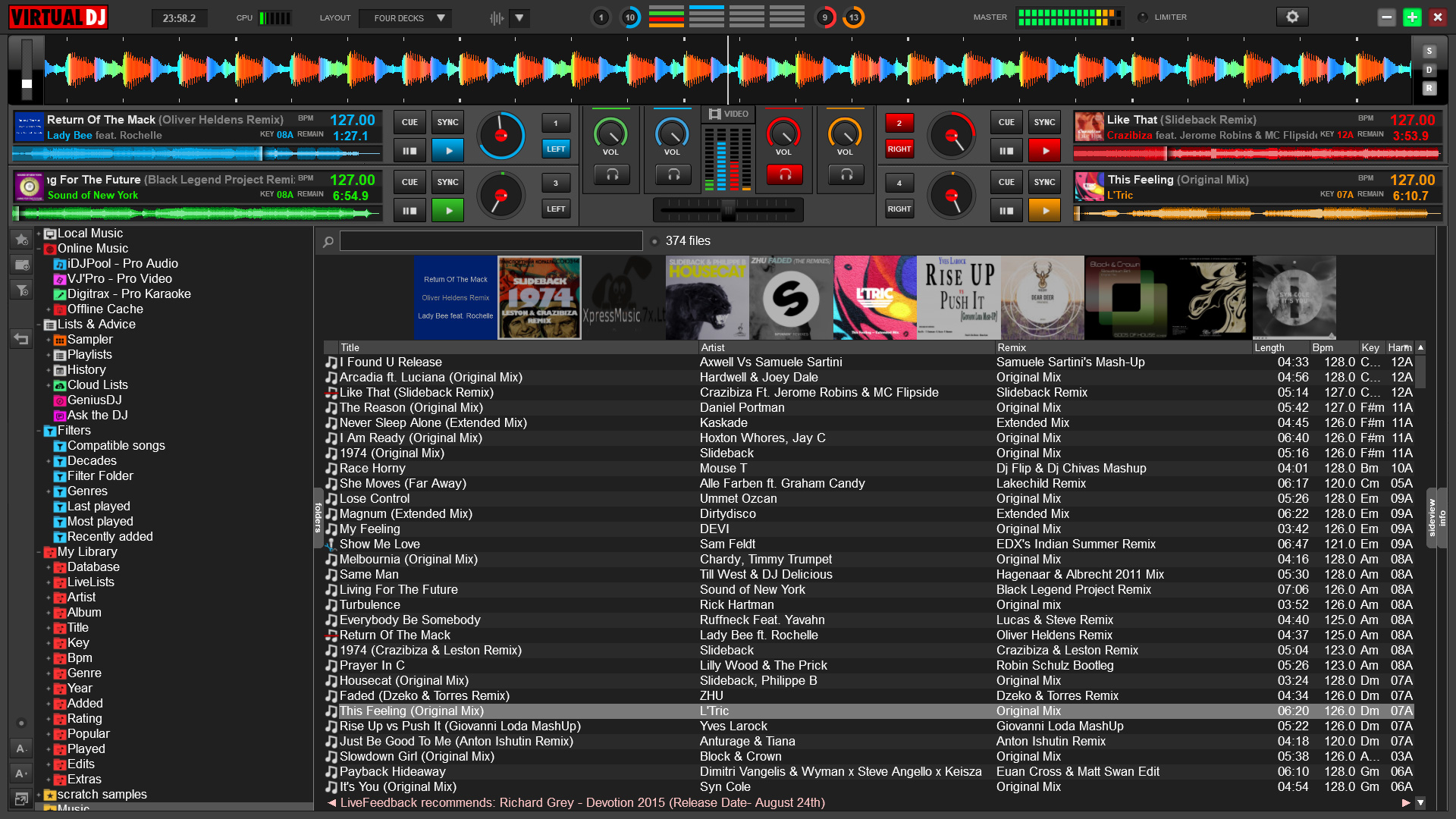1456x819 pixels.
Task: Click the LiveFeedback recommendation link
Action: (582, 802)
